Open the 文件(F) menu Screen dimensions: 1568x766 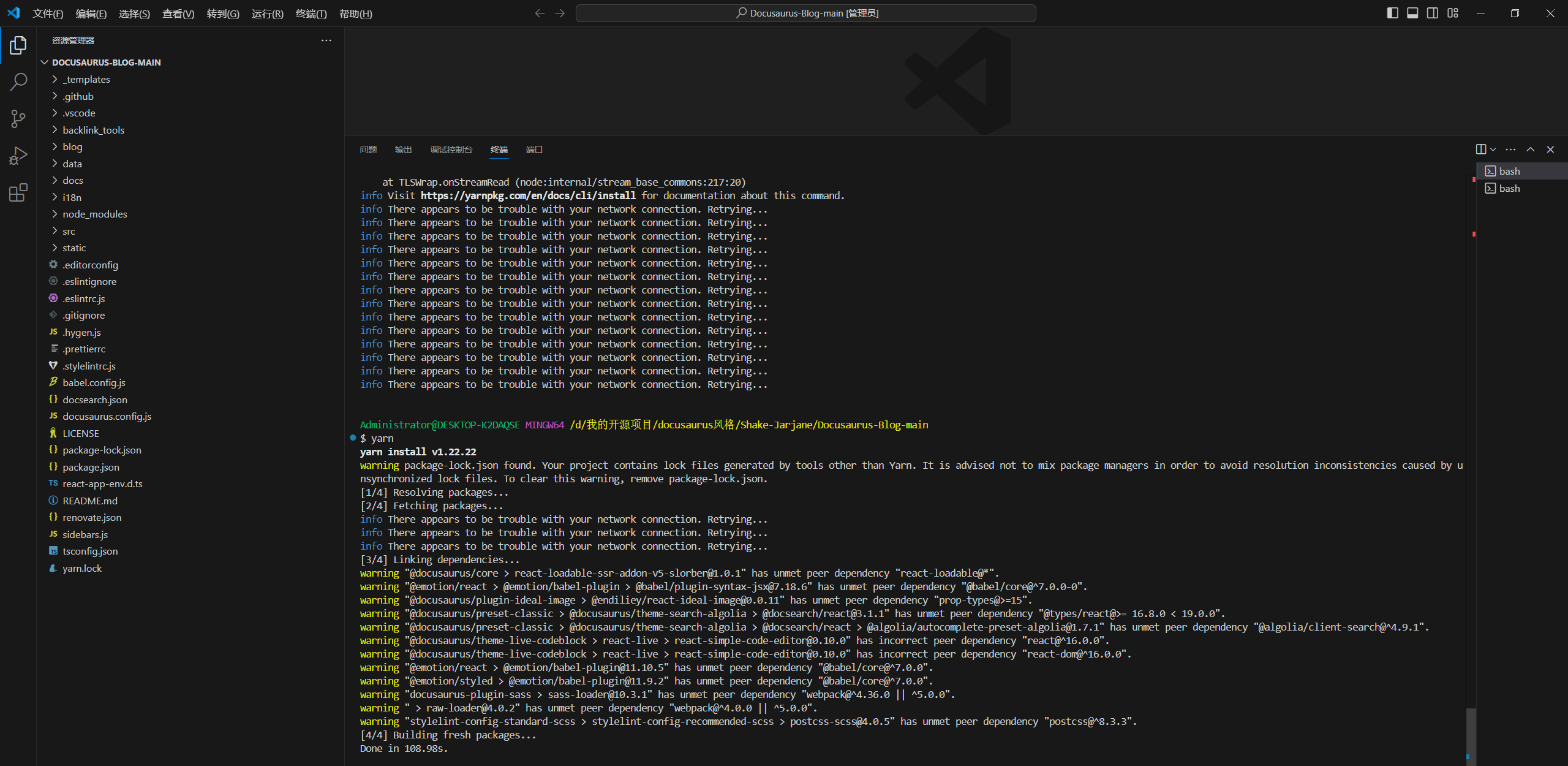click(48, 13)
